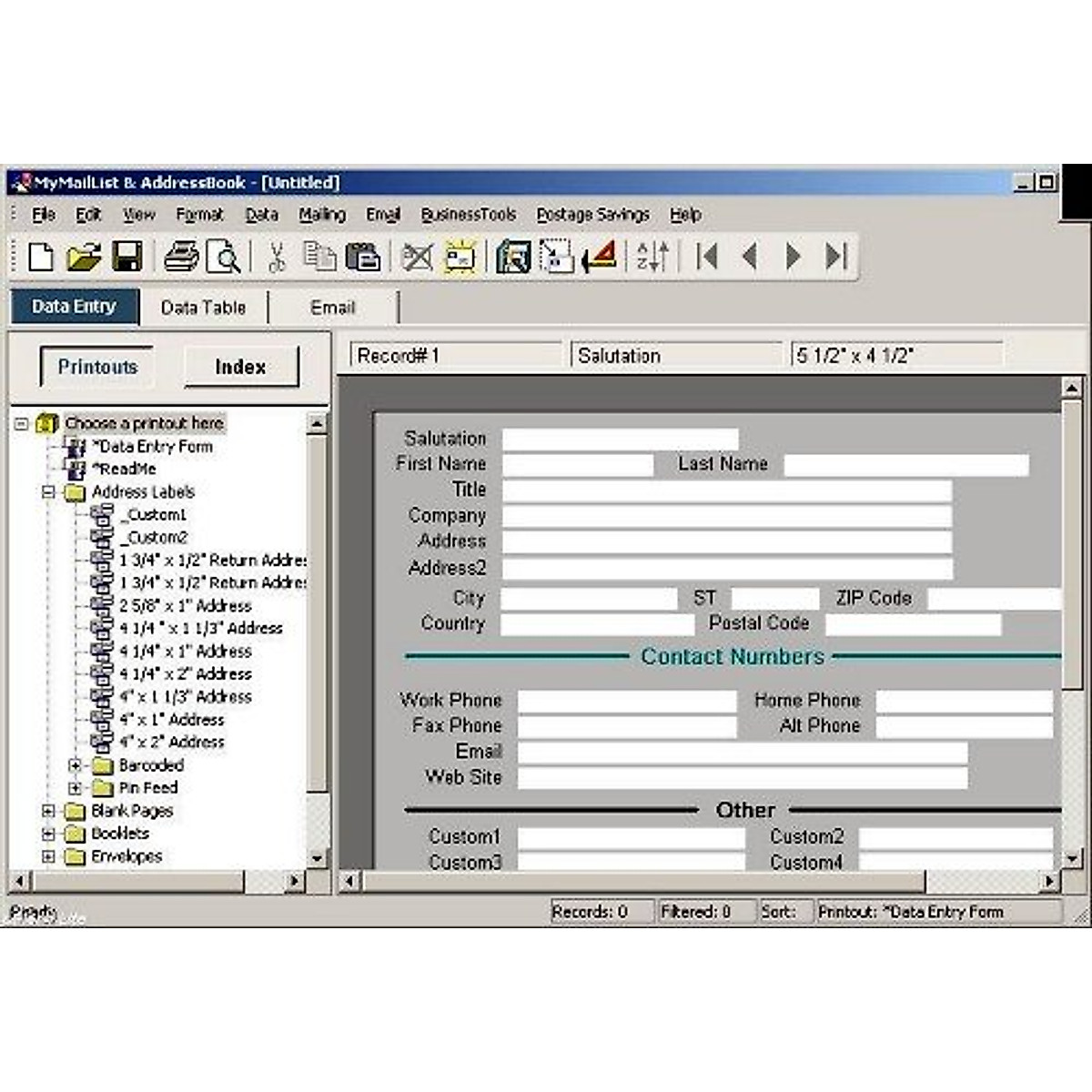Expand the Envelopes folder
This screenshot has width=1092, height=1092.
49,856
